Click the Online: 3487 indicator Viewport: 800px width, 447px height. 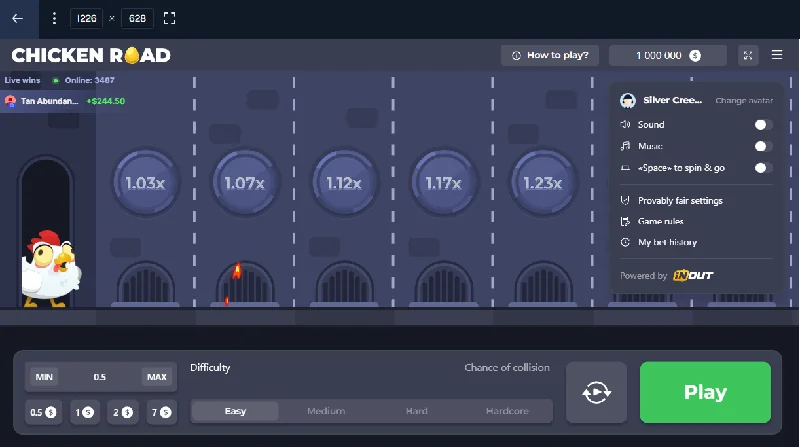click(x=84, y=80)
